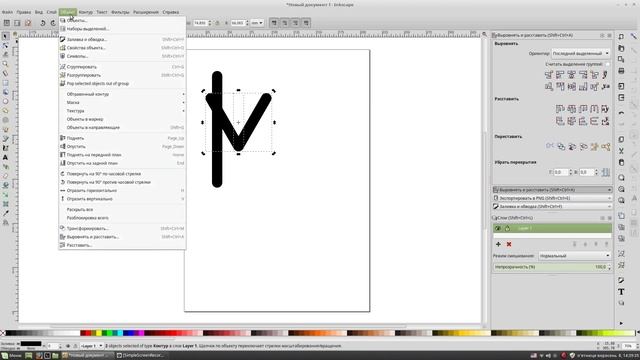Choose 'Поднять на передний план' menu entry
This screenshot has width=640, height=360.
coord(122,155)
